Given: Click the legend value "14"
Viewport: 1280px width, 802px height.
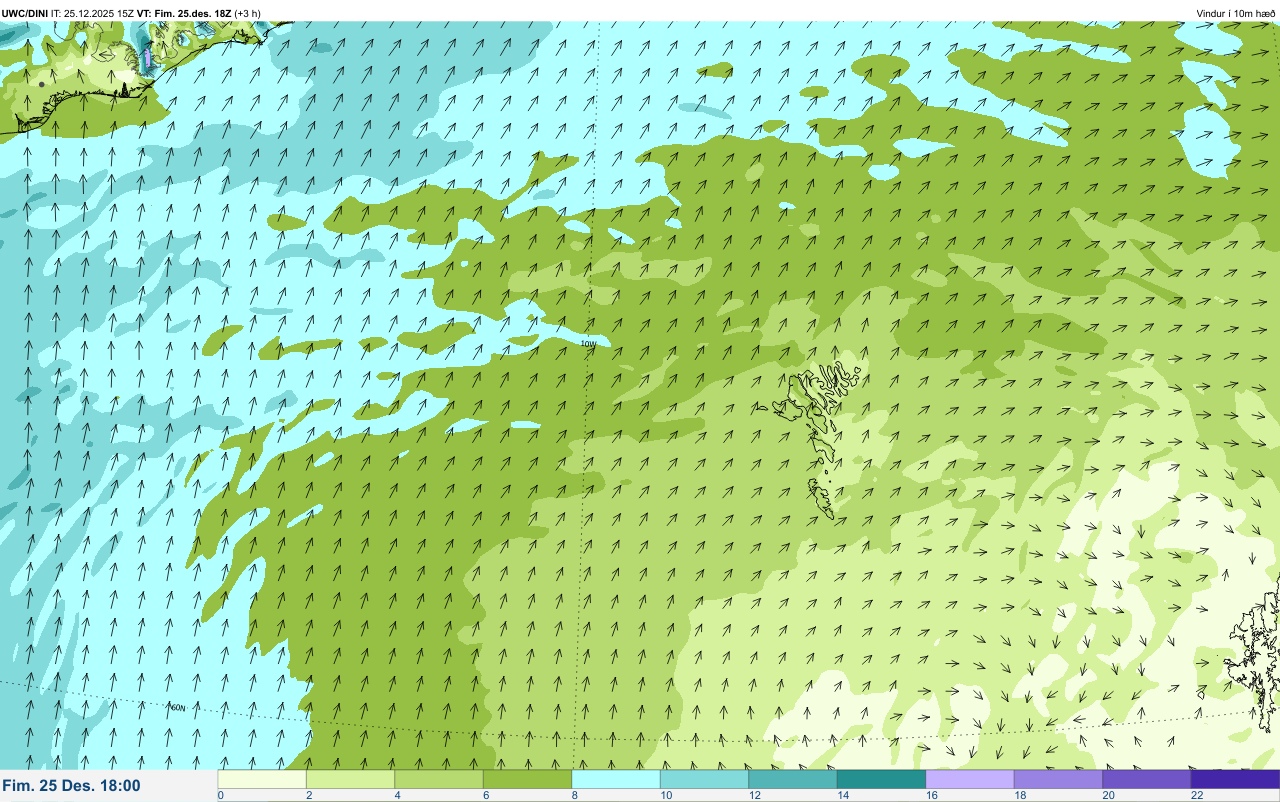Looking at the screenshot, I should [x=843, y=795].
